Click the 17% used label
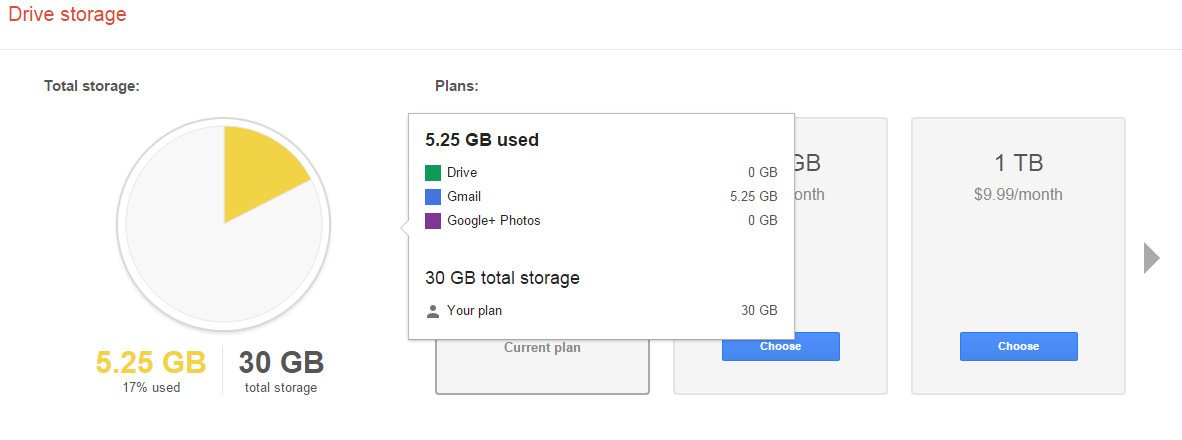The height and width of the screenshot is (440, 1182). 151,387
